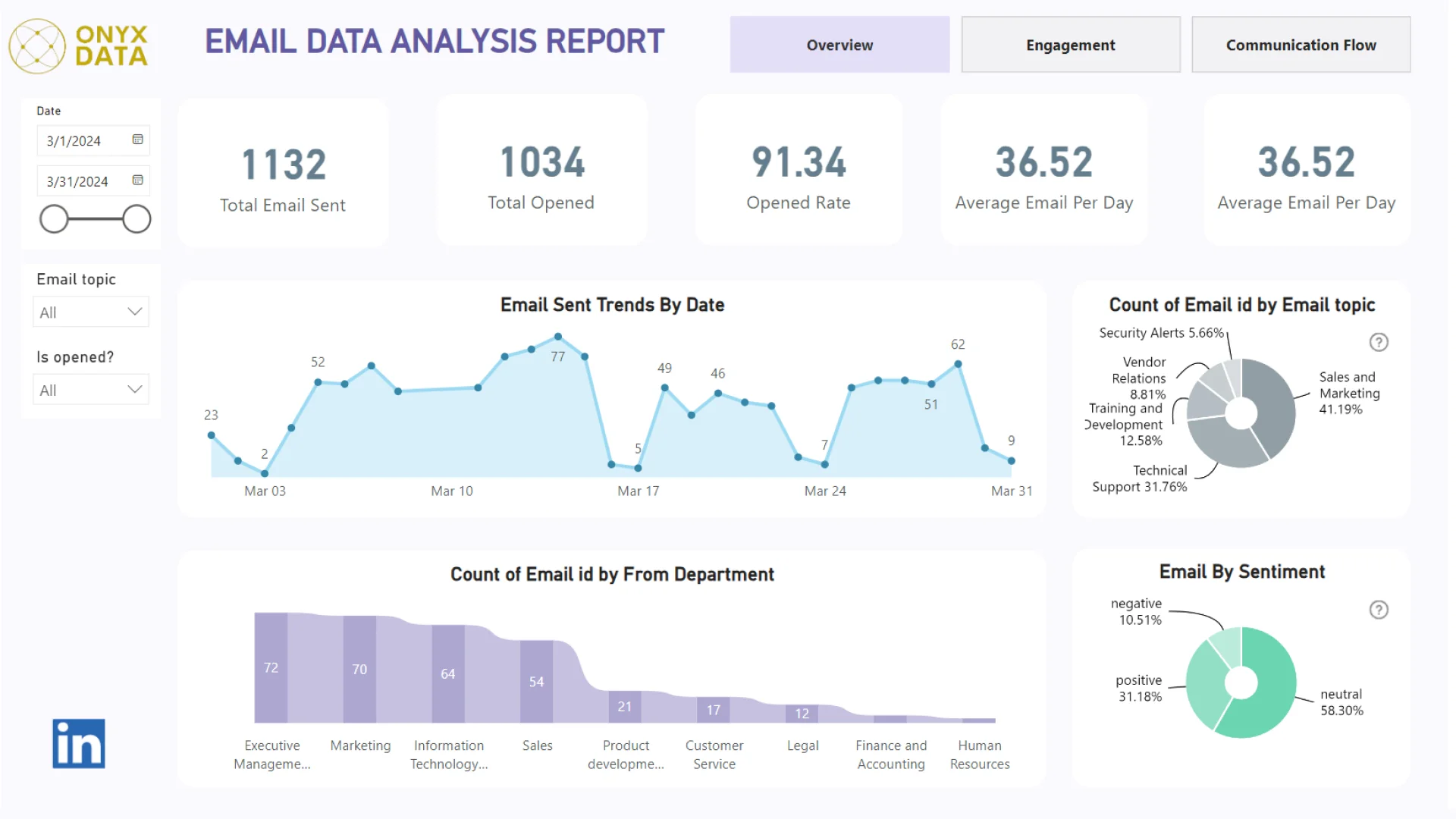The height and width of the screenshot is (819, 1456).
Task: Click the Mar 17 axis label
Action: 639,491
